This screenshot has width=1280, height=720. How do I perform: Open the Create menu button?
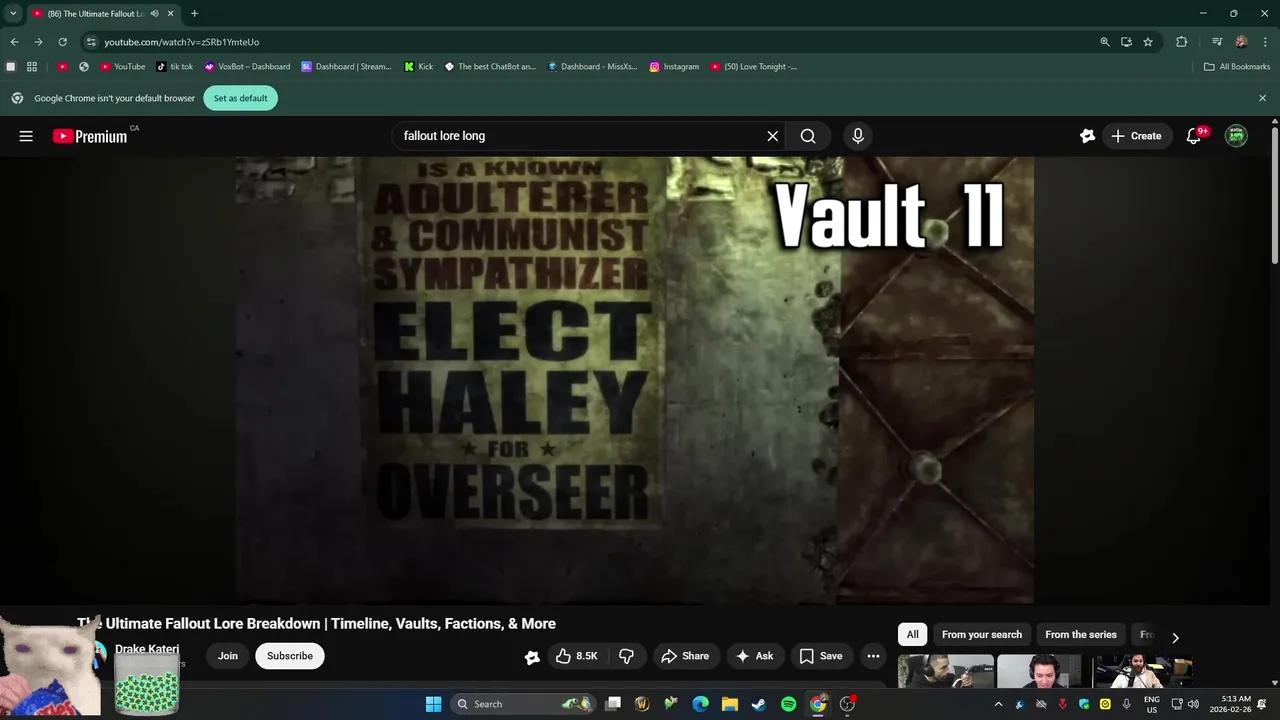[1136, 136]
